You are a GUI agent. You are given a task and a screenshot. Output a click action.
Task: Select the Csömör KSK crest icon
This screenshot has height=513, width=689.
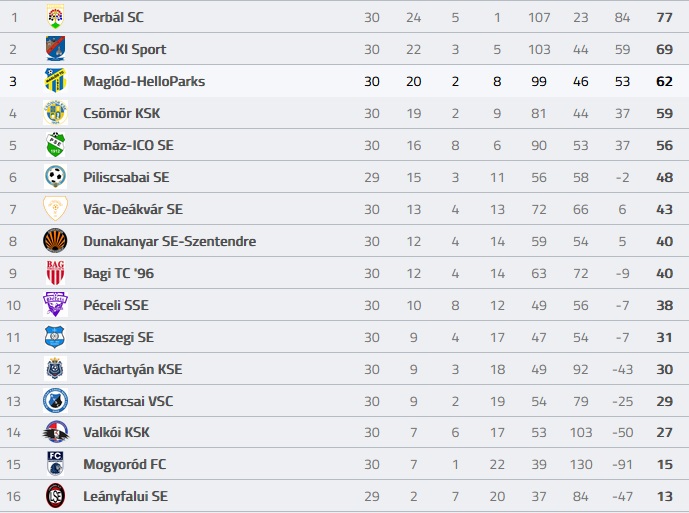[55, 113]
